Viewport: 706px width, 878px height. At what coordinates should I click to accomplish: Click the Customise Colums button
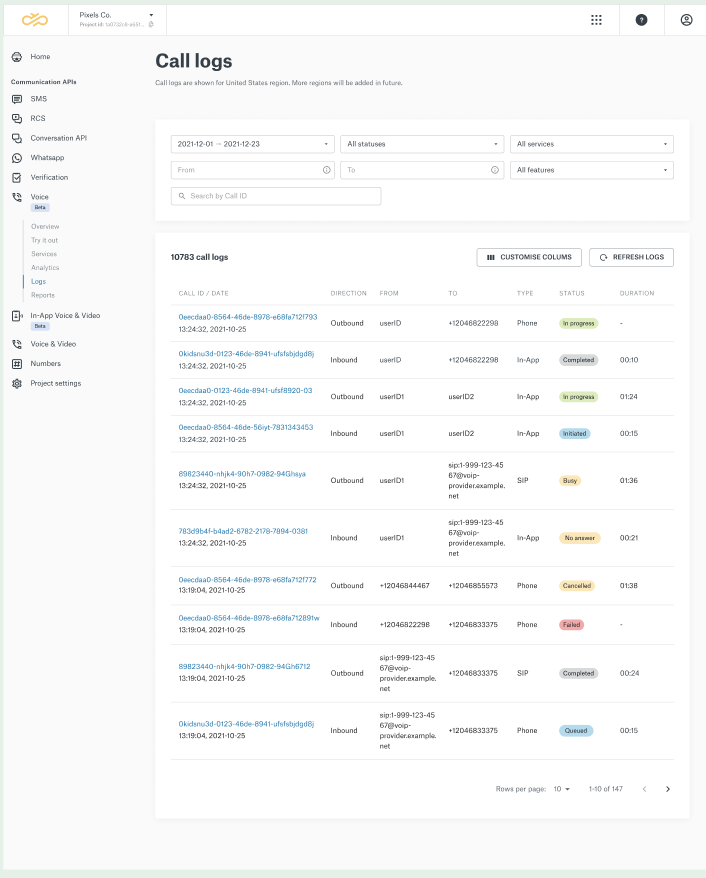tap(529, 257)
